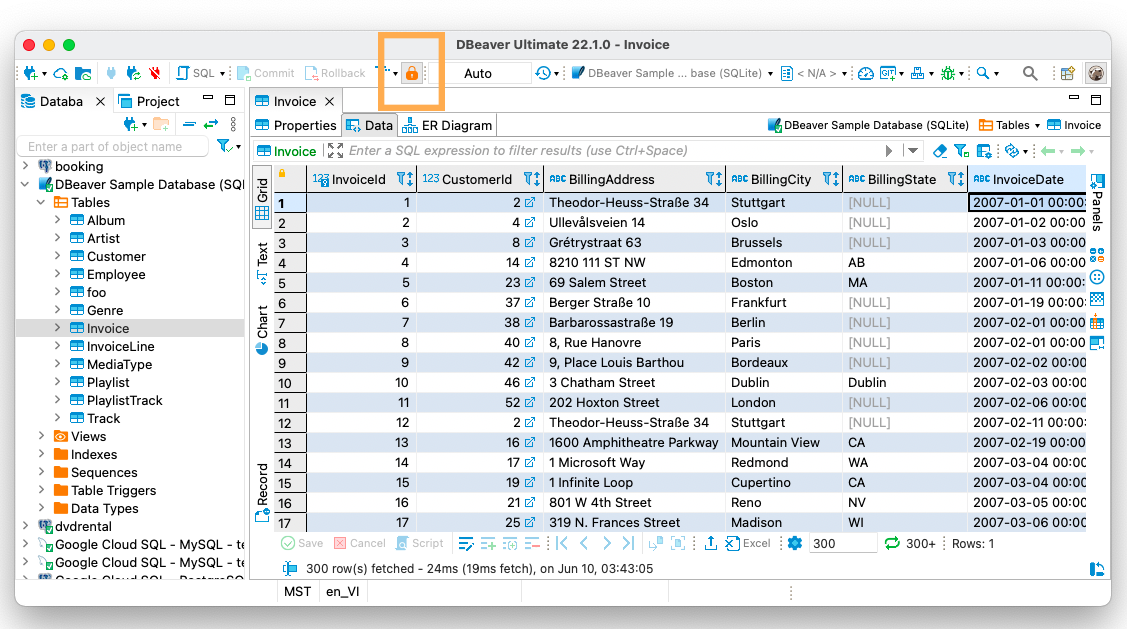Click the Excel export button
The image size is (1127, 629).
point(748,543)
